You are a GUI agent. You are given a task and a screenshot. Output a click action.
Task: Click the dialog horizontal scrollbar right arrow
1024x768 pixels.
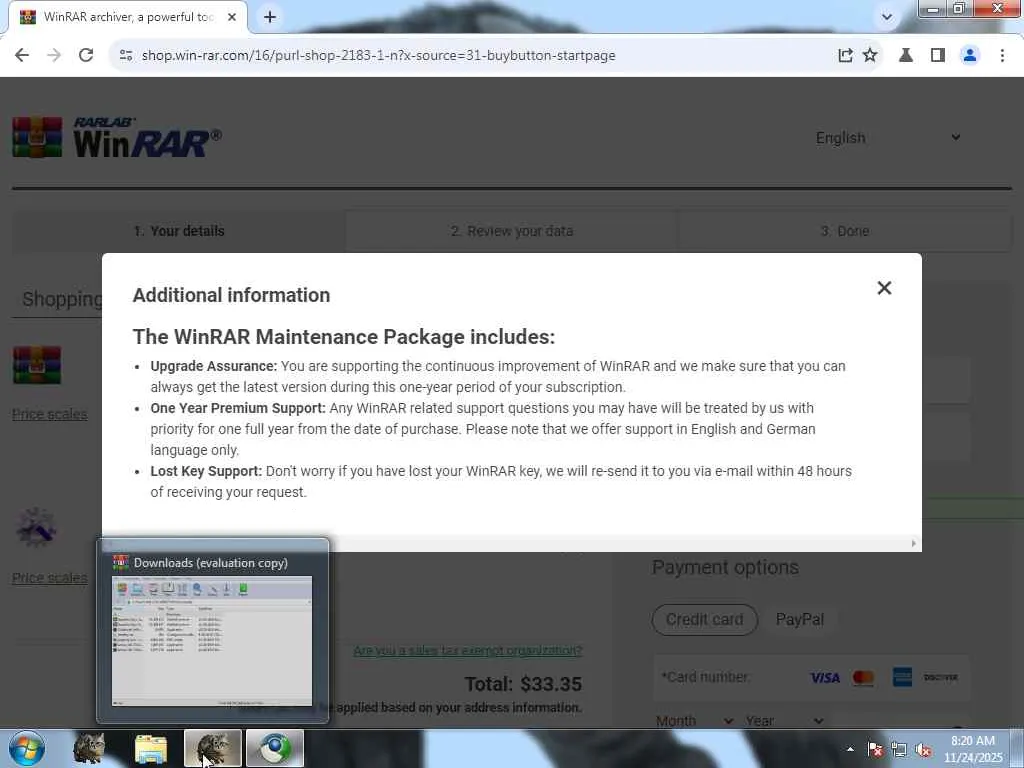click(x=913, y=543)
